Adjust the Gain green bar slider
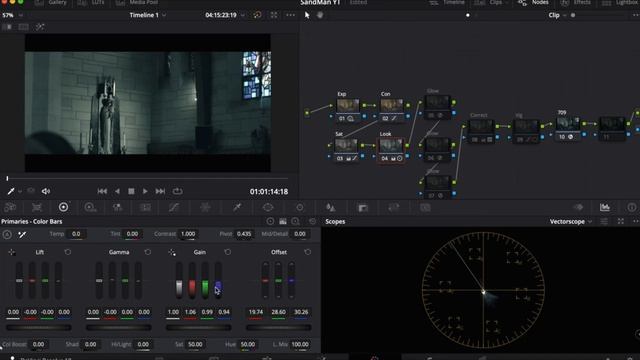The width and height of the screenshot is (640, 360). click(x=205, y=280)
